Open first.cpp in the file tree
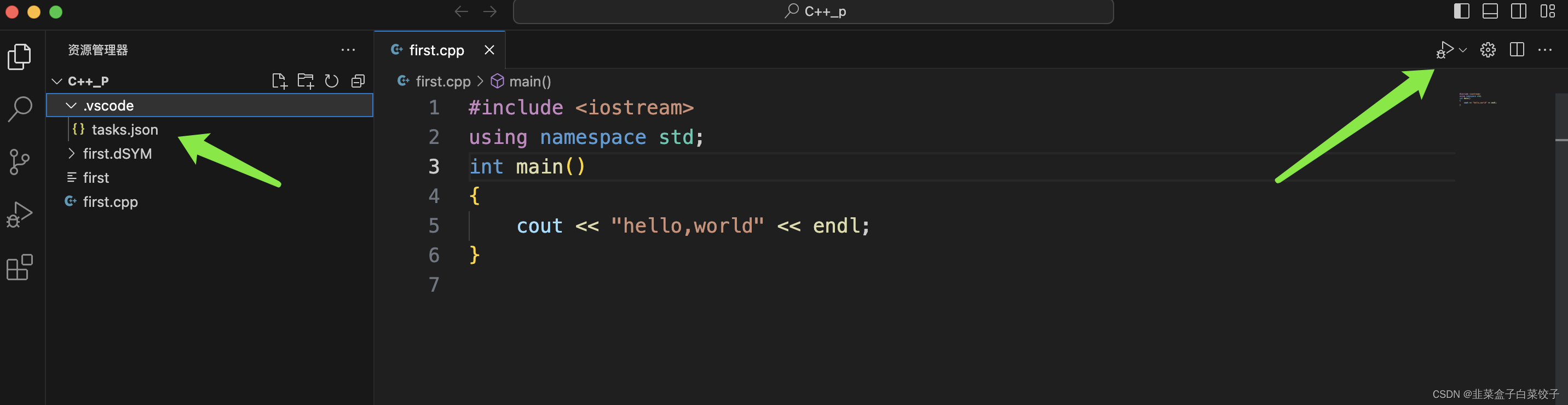 pos(210,201)
